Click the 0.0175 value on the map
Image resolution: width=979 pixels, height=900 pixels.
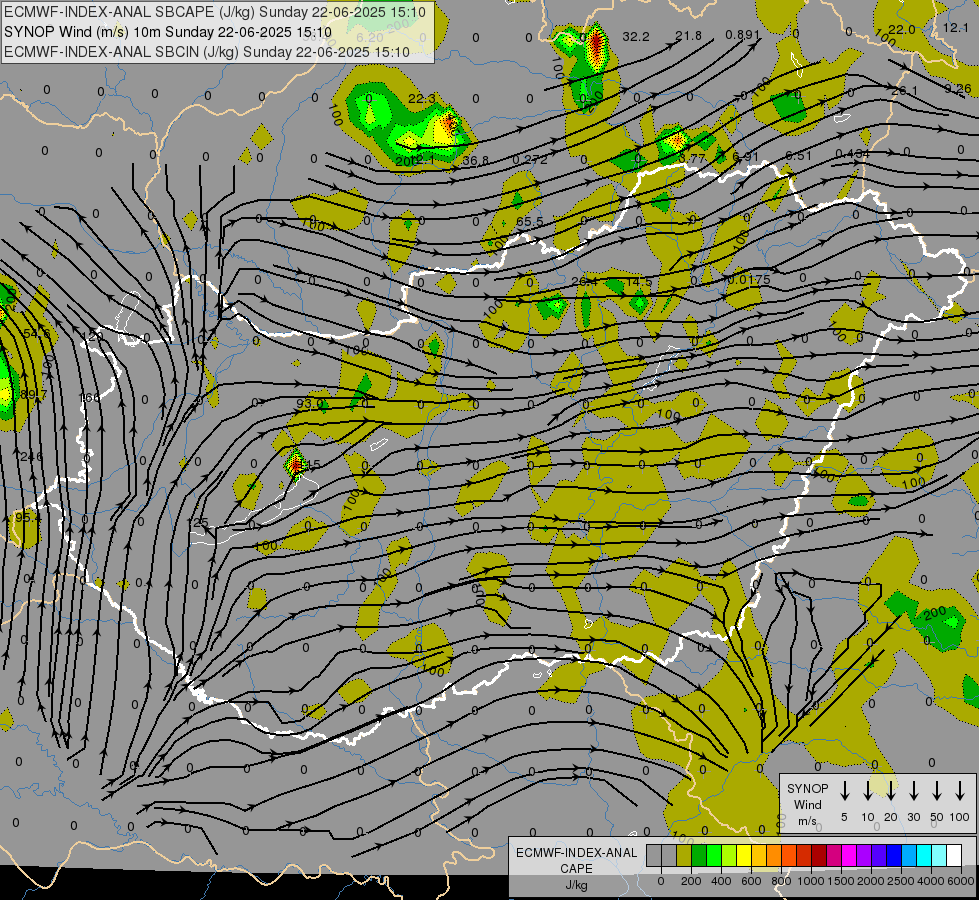749,279
